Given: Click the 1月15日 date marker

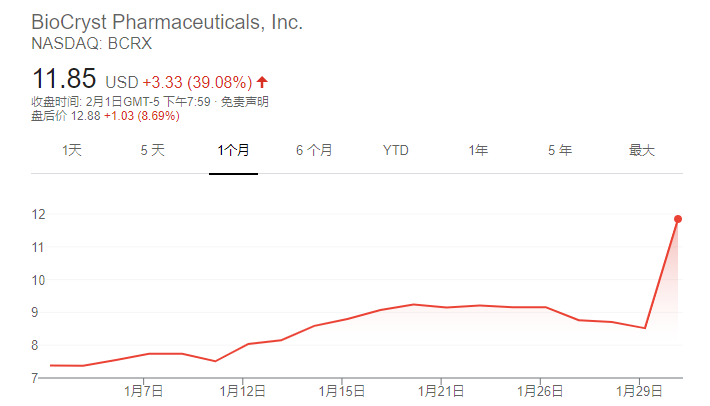Looking at the screenshot, I should point(342,389).
